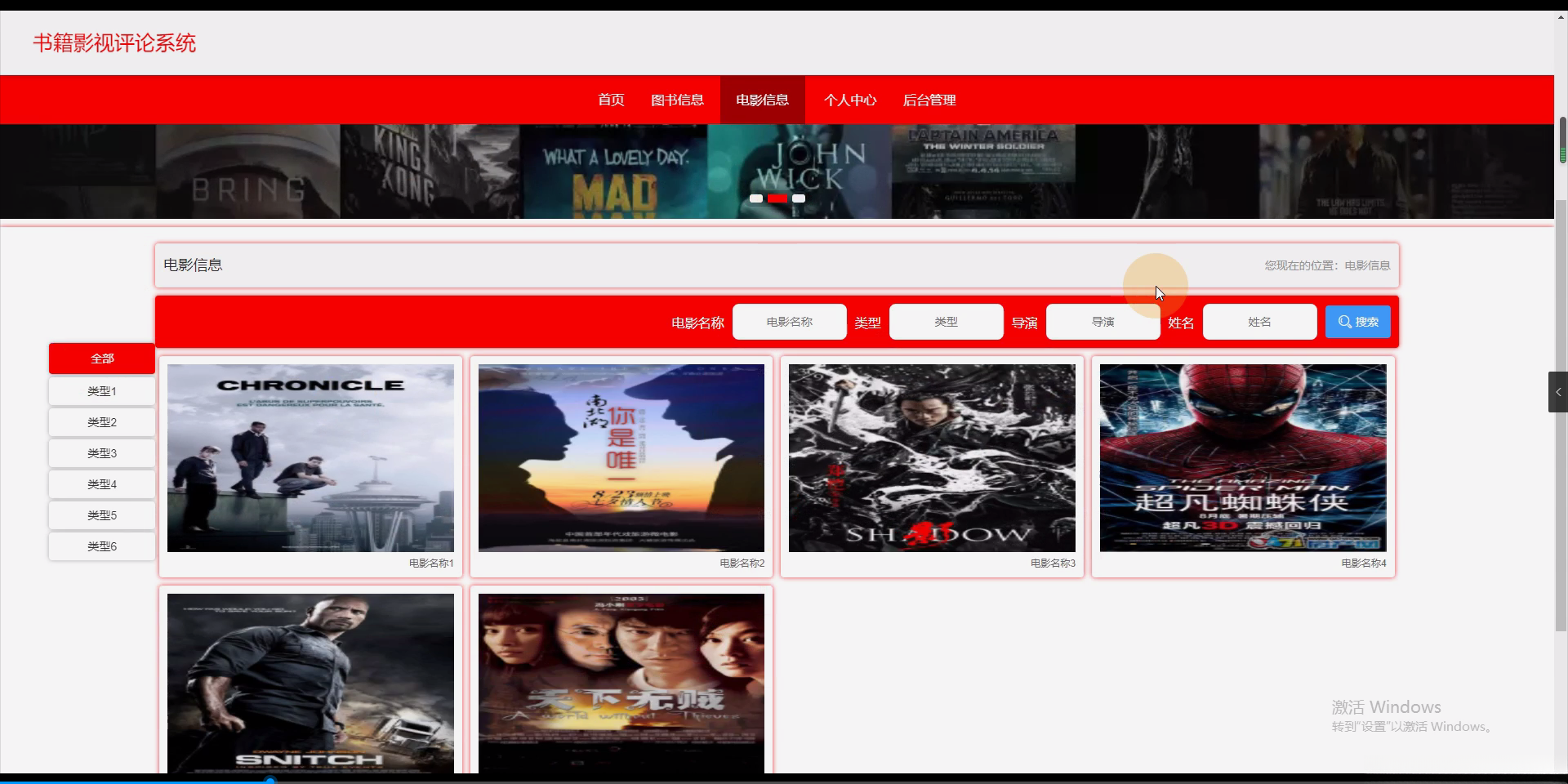The width and height of the screenshot is (1568, 784).
Task: Click the 类型 search input field
Action: 946,322
